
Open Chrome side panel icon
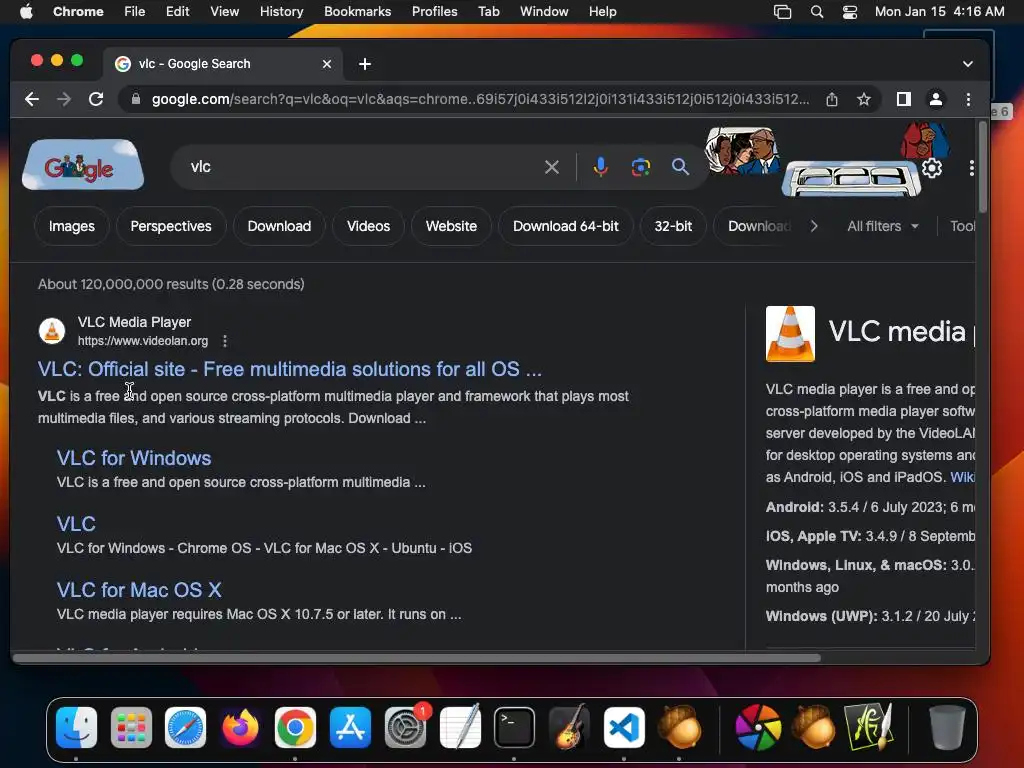point(903,99)
